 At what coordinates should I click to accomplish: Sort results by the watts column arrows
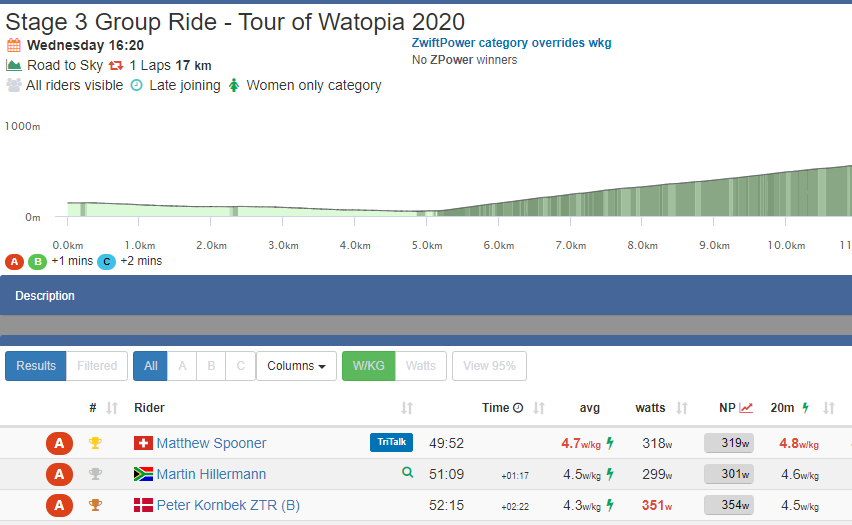pos(683,408)
